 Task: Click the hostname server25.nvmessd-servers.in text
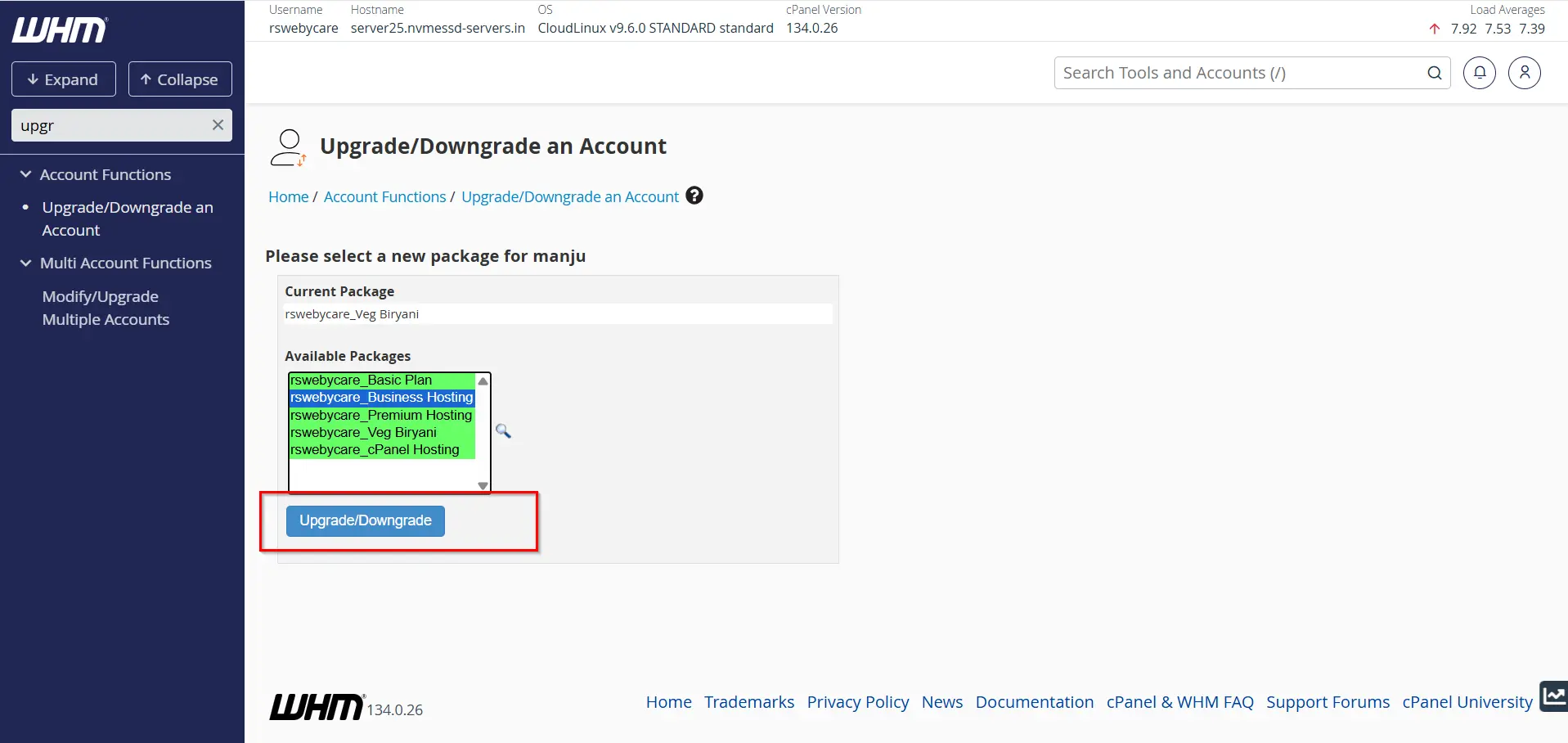(x=438, y=28)
